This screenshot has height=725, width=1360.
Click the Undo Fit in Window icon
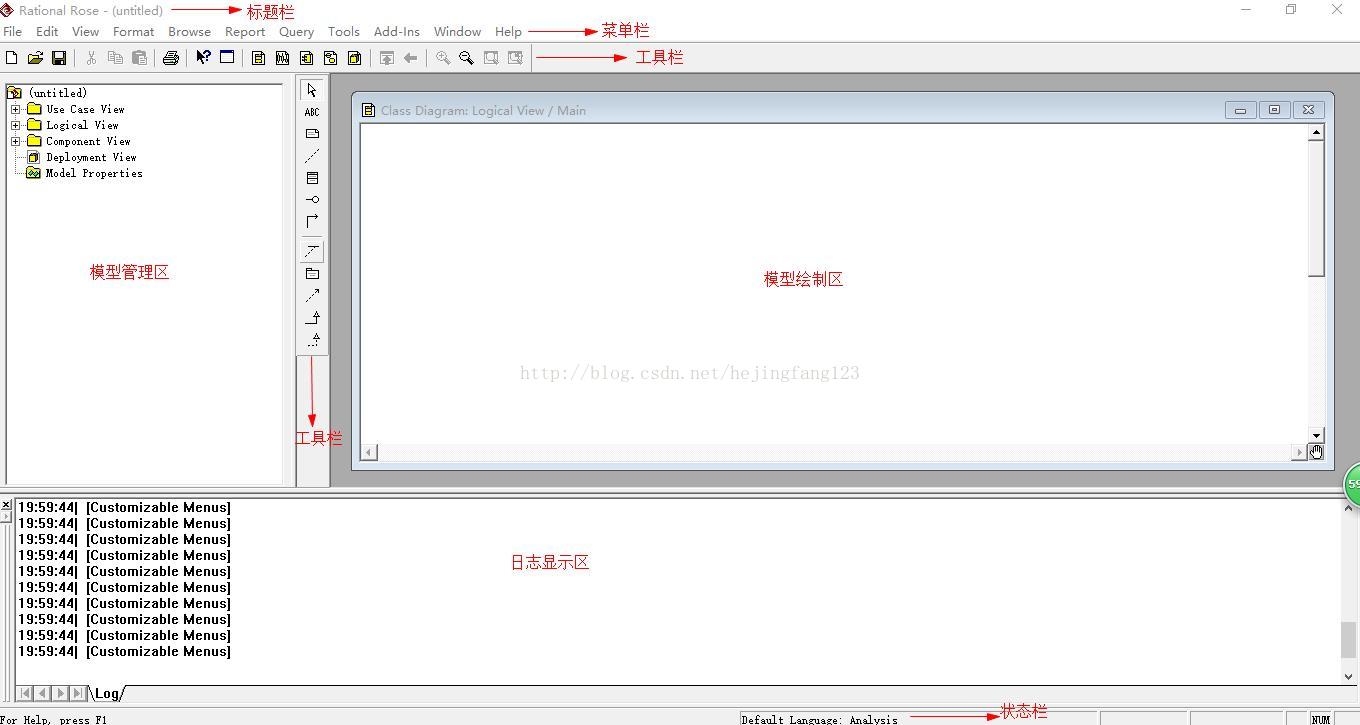click(515, 58)
